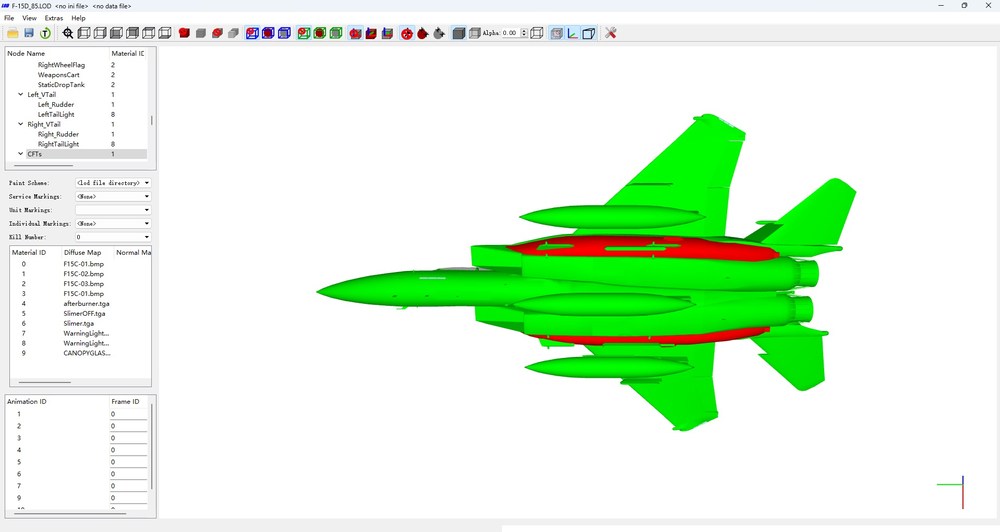1000x532 pixels.
Task: Select the RightWheelFlag node
Action: tap(61, 65)
